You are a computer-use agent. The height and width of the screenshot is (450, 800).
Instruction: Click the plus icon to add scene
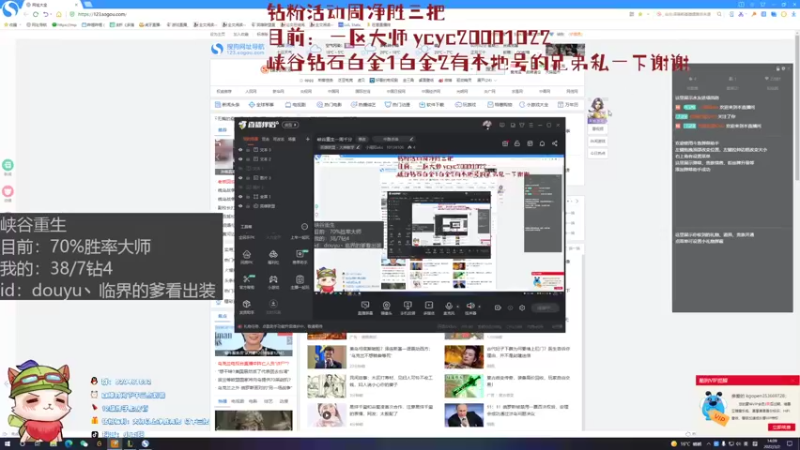pyautogui.click(x=308, y=139)
